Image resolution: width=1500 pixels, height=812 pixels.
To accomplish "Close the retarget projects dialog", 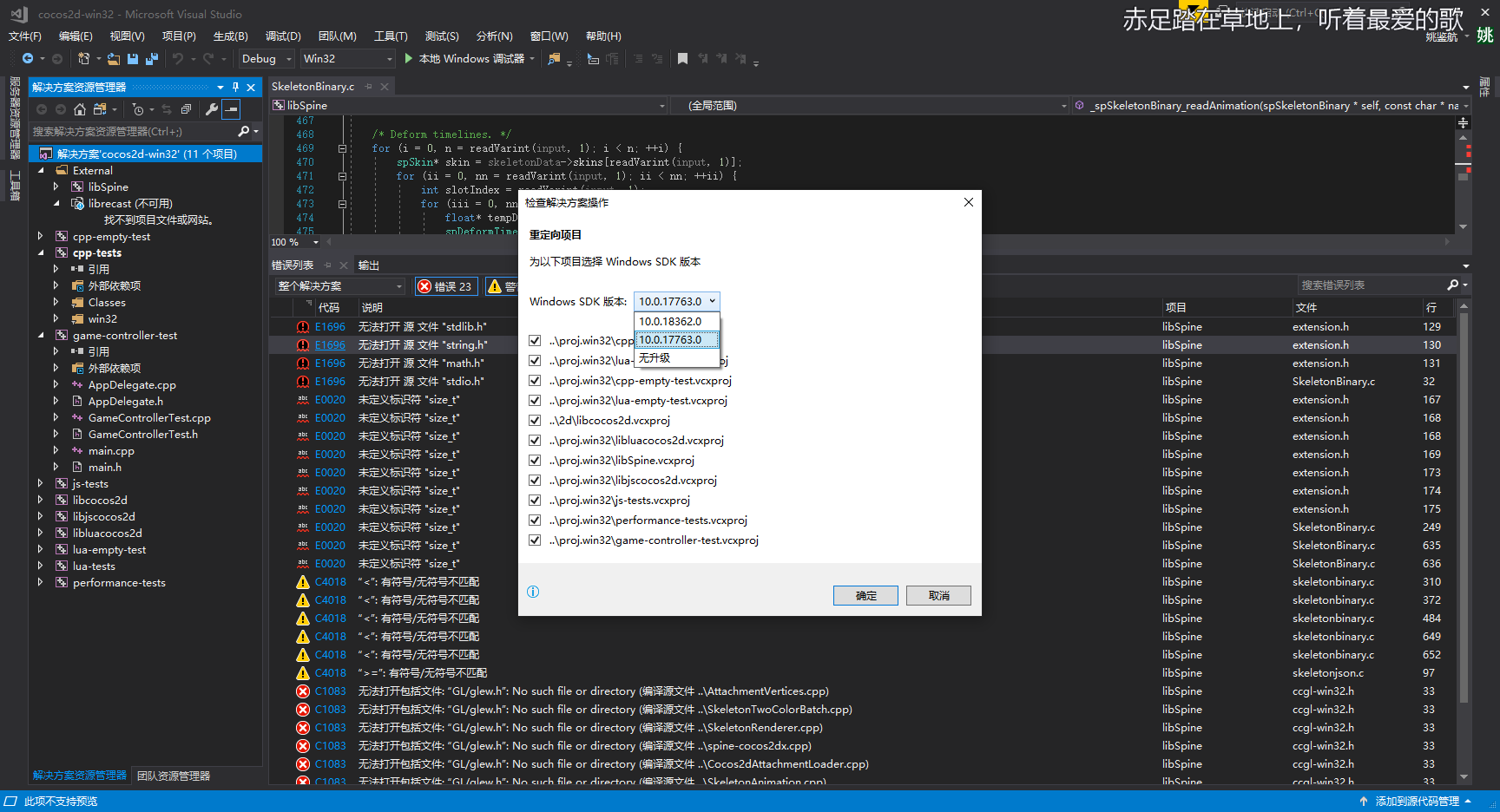I will click(969, 202).
